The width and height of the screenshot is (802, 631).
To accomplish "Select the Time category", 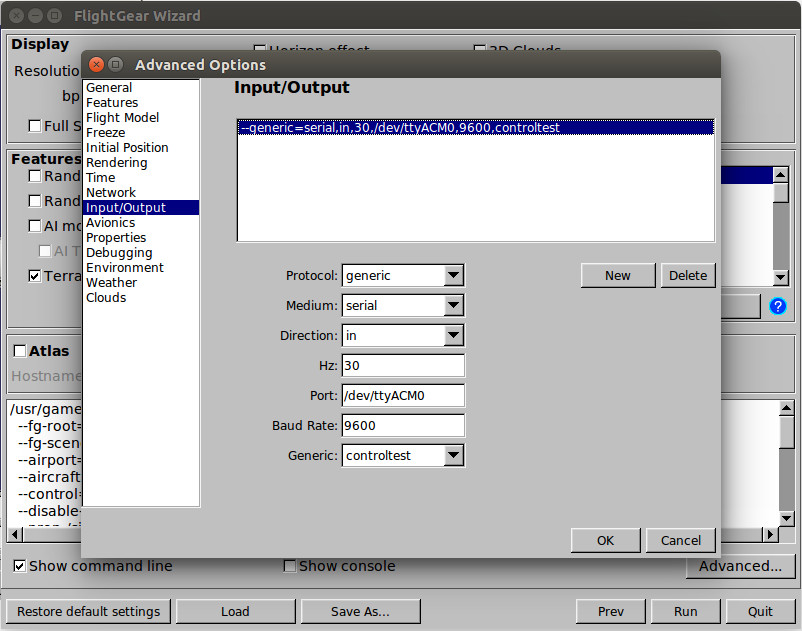I will [100, 177].
